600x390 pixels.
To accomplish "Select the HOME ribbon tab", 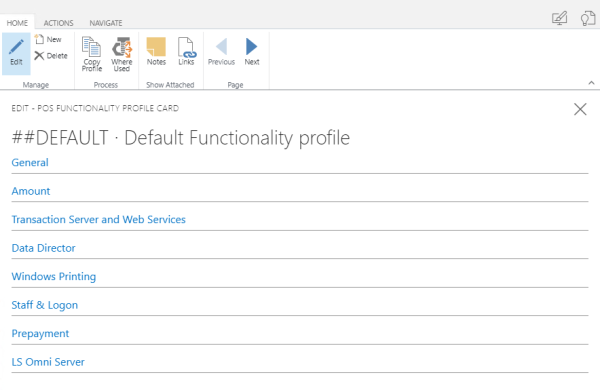I will point(17,23).
